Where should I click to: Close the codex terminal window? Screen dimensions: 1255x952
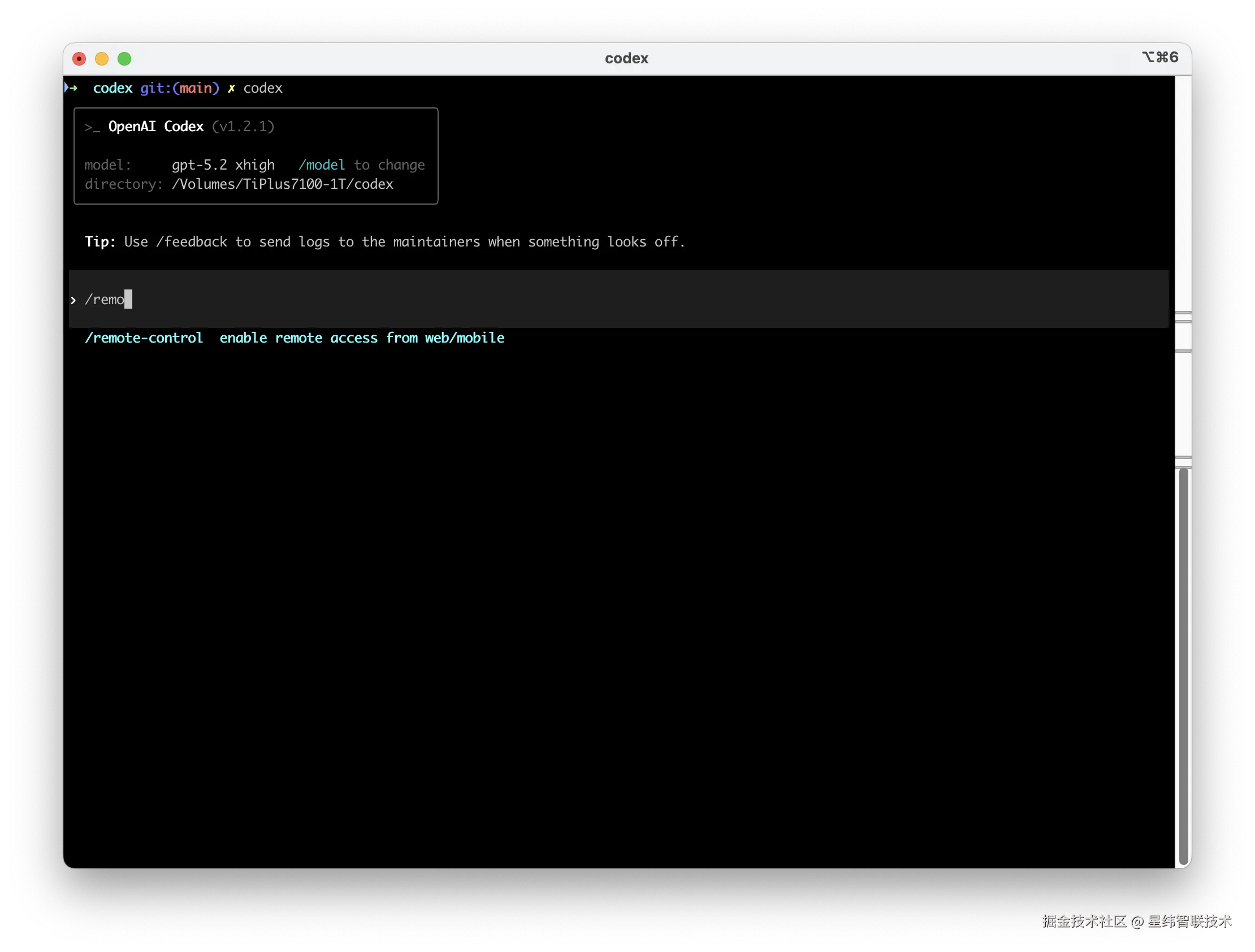click(x=80, y=59)
